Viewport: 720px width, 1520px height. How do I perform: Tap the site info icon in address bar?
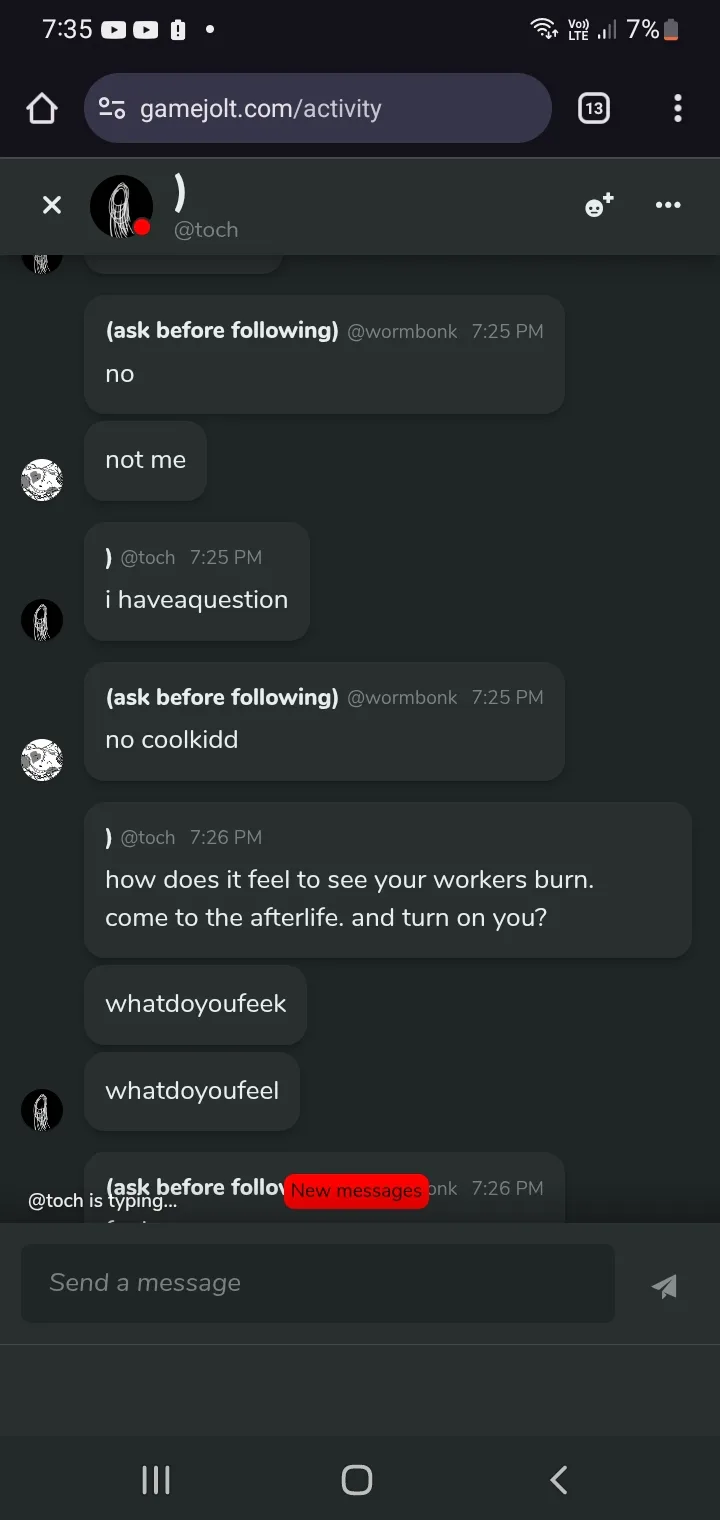tap(112, 108)
